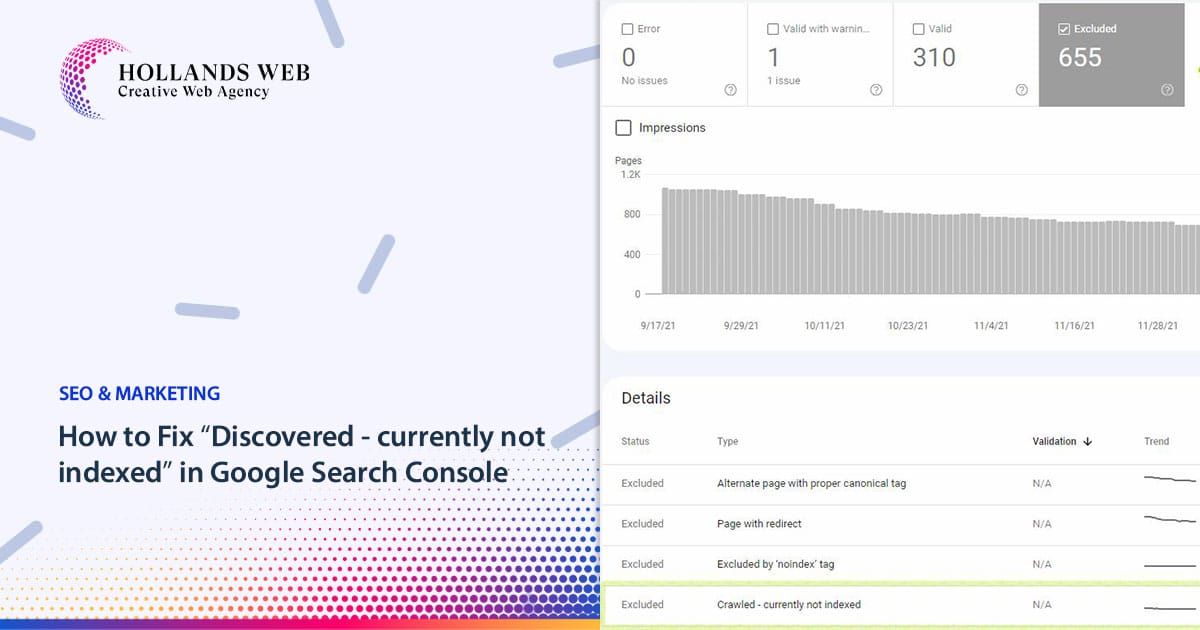Open the article title about Discovered not indexed

point(302,453)
